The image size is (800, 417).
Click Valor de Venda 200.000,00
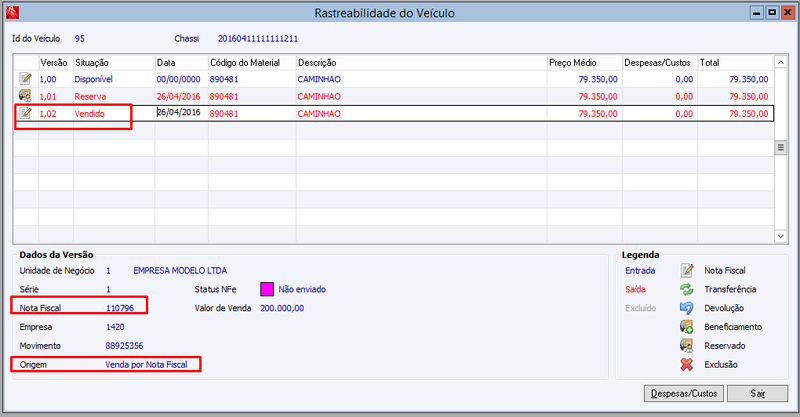(282, 308)
